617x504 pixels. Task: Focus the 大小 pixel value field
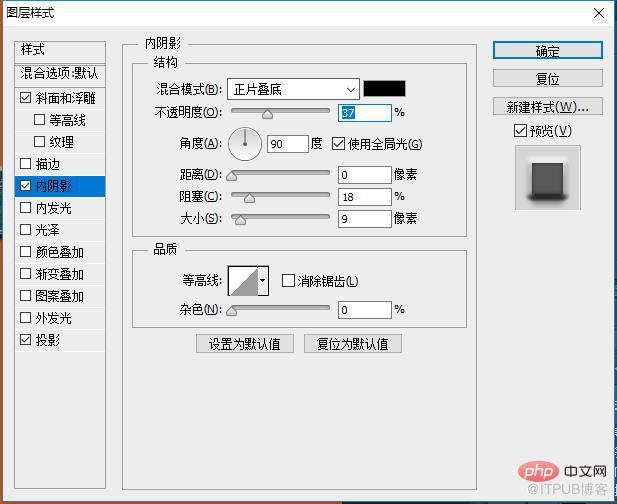click(365, 219)
